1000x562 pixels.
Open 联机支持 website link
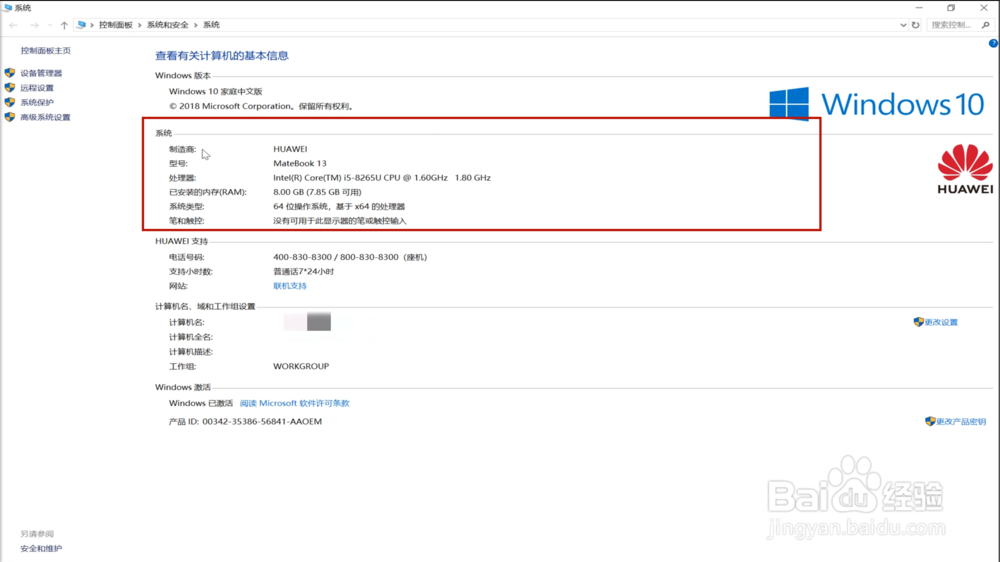click(290, 286)
